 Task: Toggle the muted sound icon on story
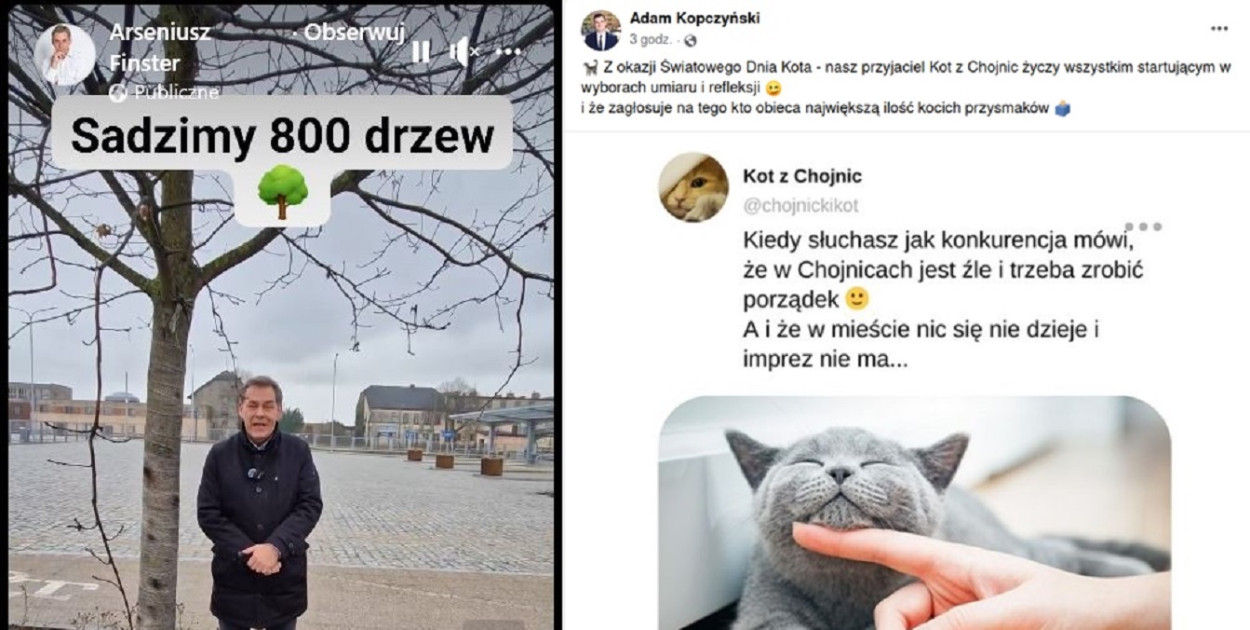[x=463, y=51]
